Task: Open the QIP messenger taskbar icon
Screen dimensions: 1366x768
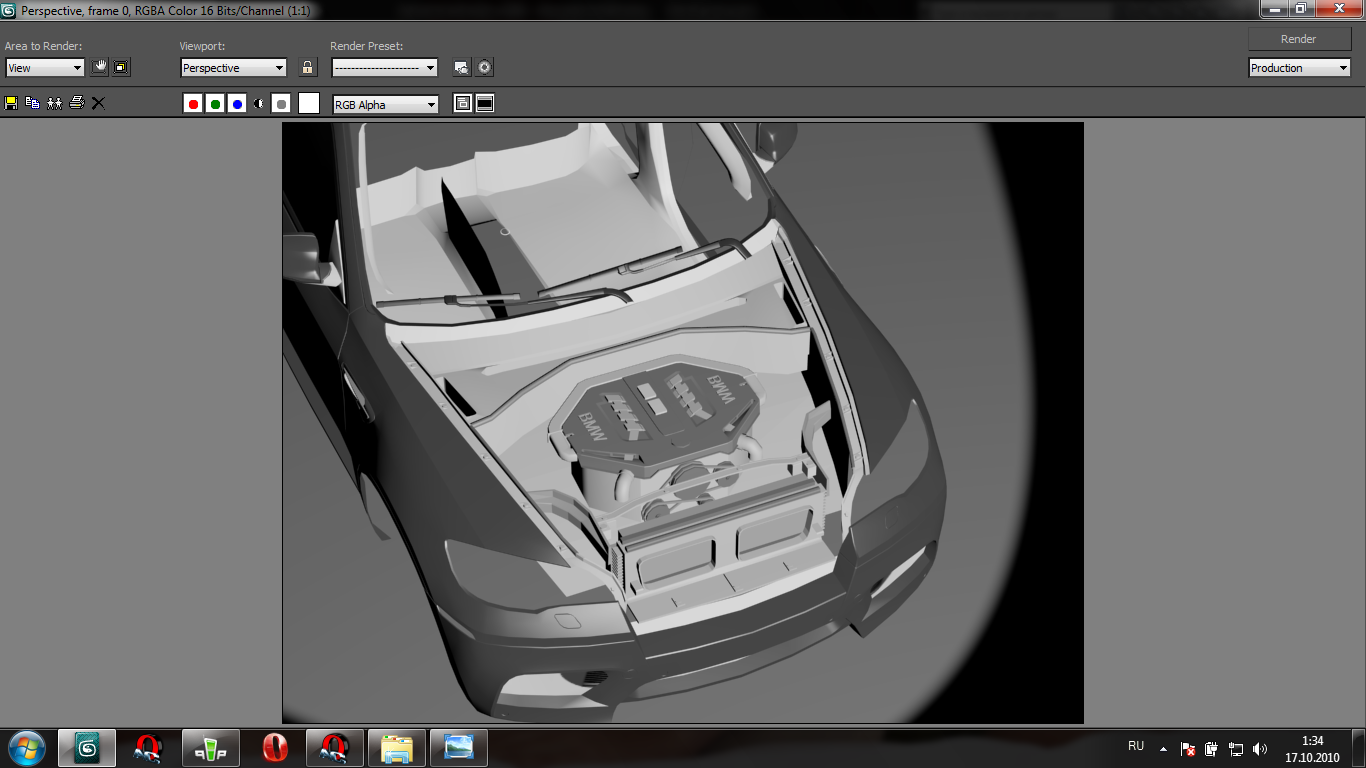Action: click(x=211, y=748)
